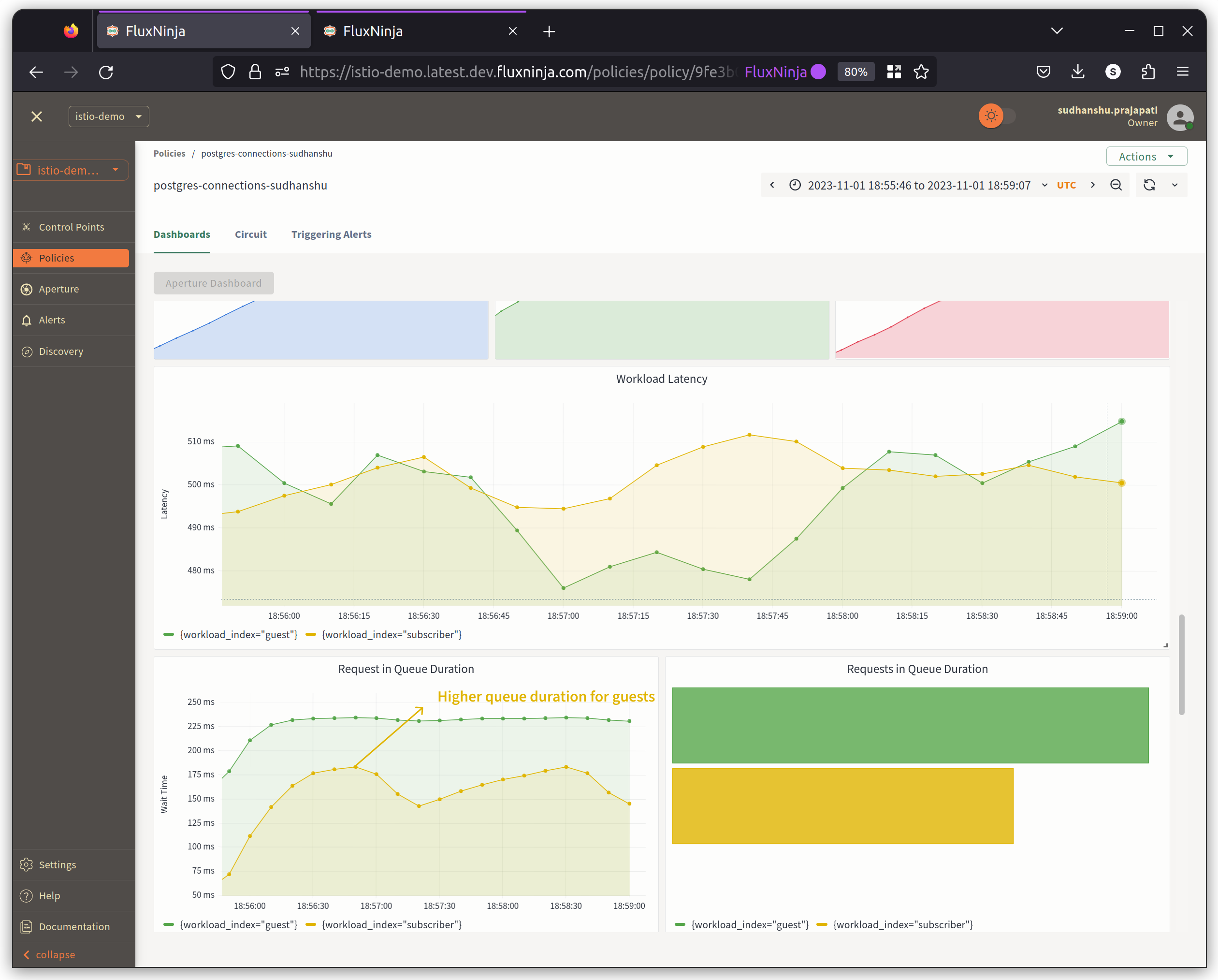Open the tracking protection shield icon
The image size is (1218, 980).
tap(228, 72)
